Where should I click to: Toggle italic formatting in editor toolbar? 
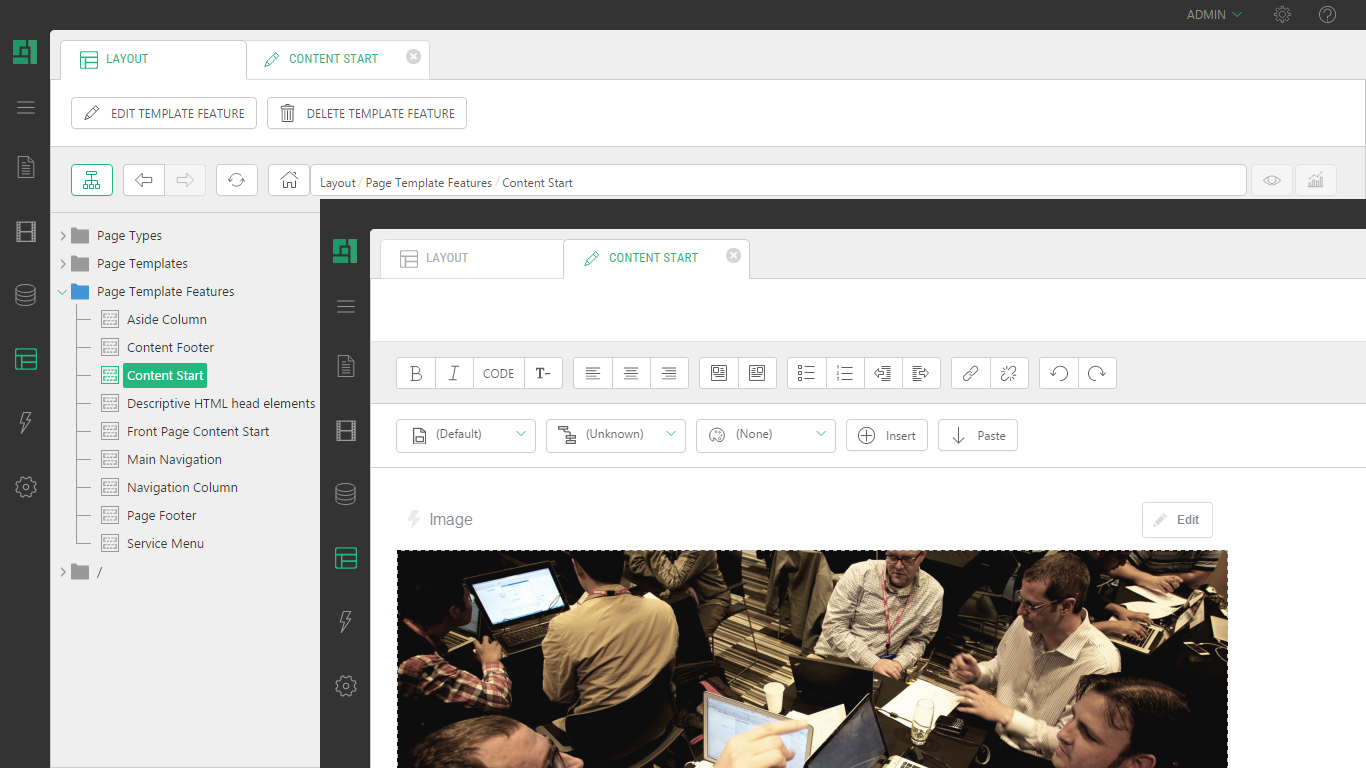pyautogui.click(x=454, y=373)
